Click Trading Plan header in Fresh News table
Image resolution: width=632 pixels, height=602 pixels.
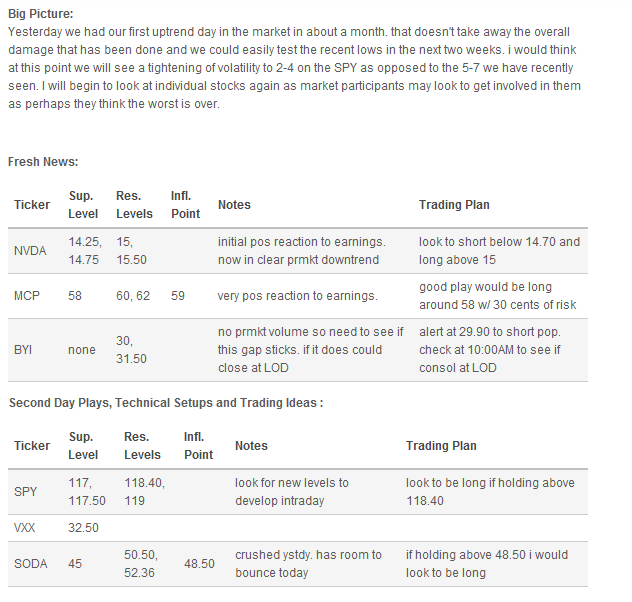click(x=454, y=205)
